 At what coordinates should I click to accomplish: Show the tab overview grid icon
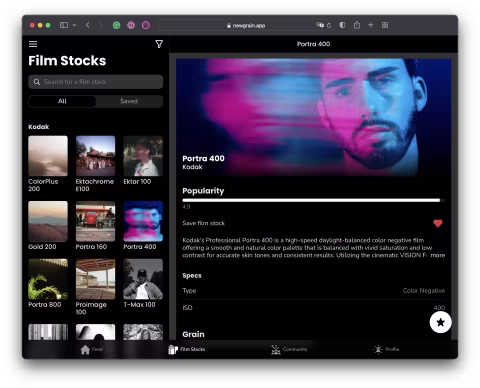click(x=385, y=25)
